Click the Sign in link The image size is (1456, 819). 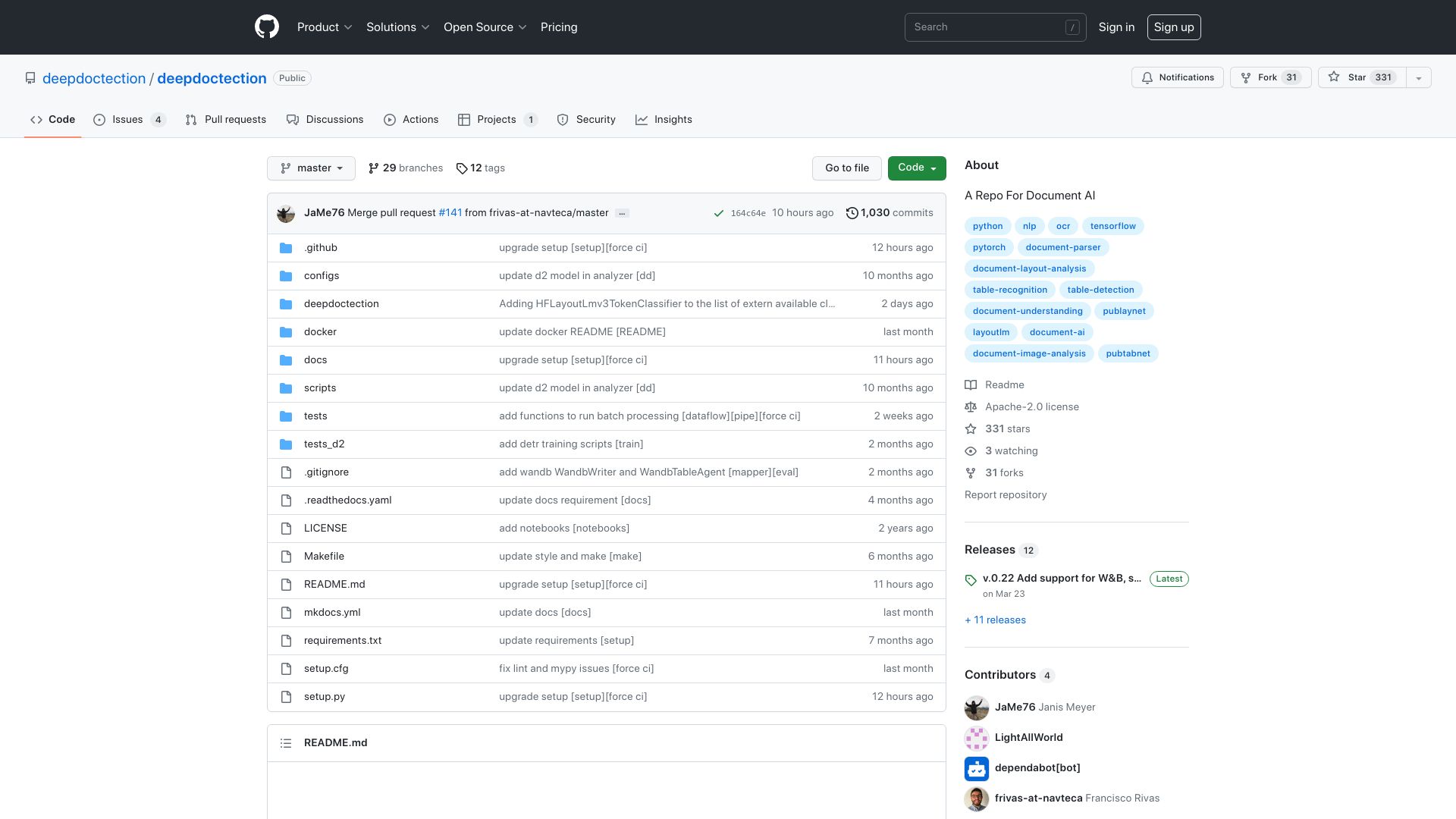(1116, 27)
